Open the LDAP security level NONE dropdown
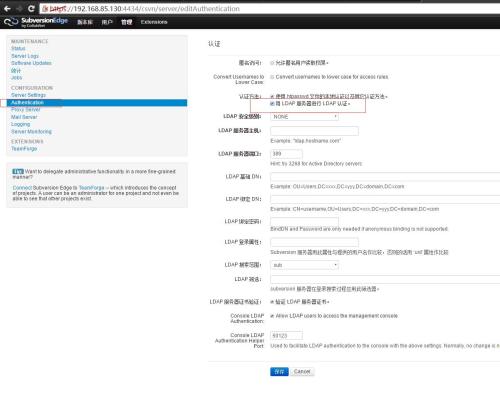The image size is (500, 394). coord(304,117)
